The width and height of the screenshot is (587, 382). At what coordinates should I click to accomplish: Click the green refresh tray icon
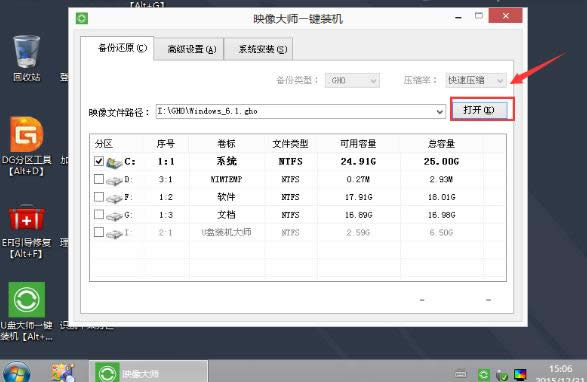pos(483,374)
